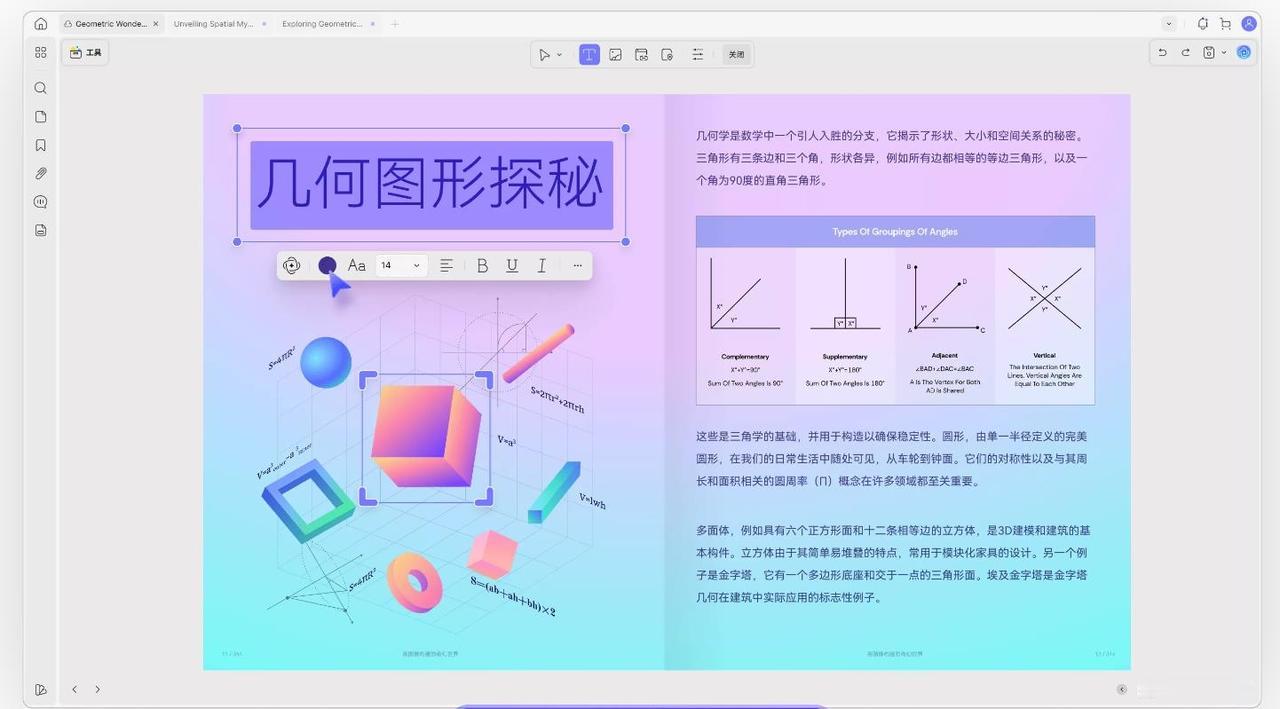Click paragraph starting 几何学是数学中

pos(892,158)
